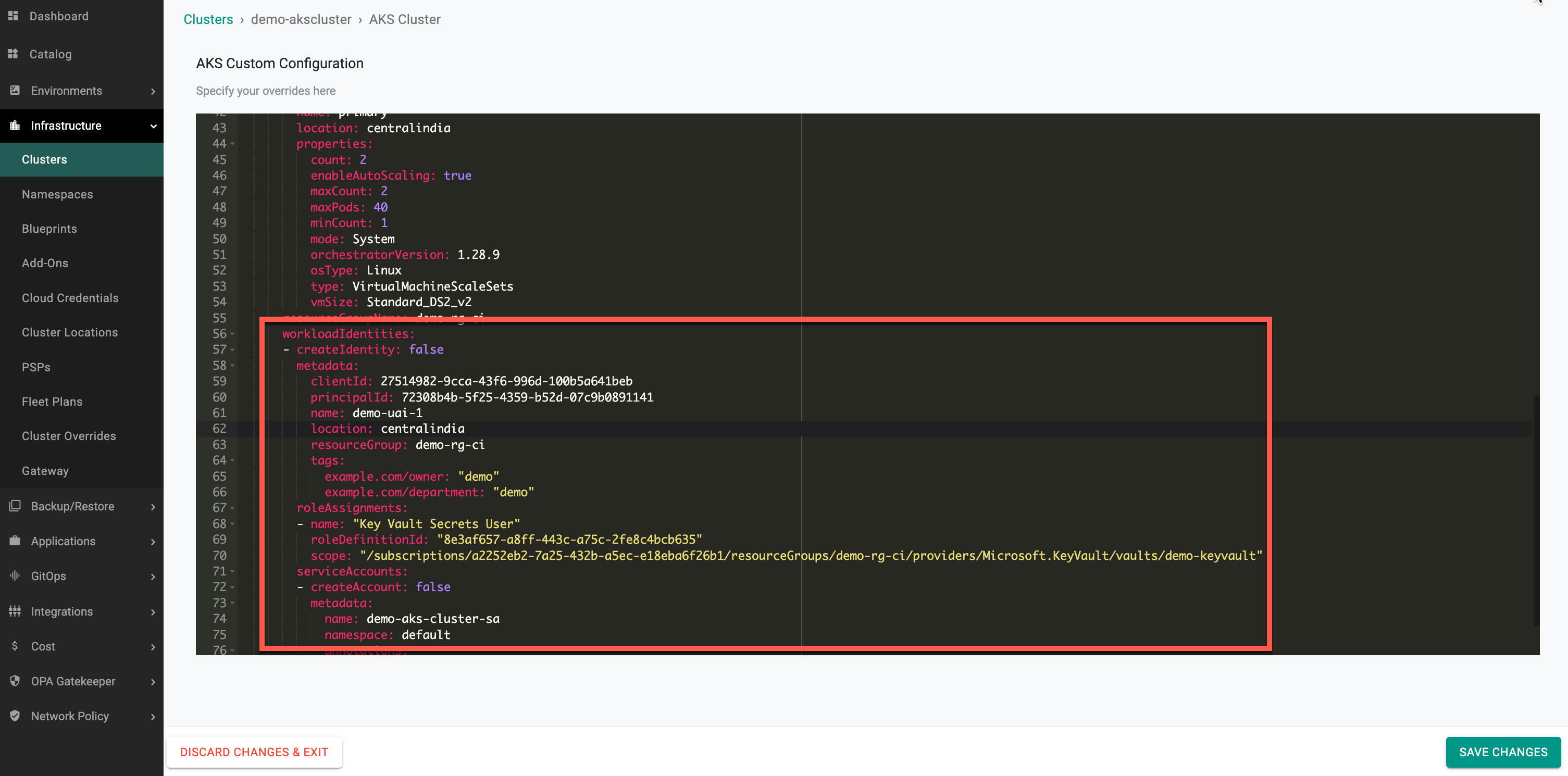The image size is (1568, 776).
Task: Click the Integrations sidebar icon
Action: point(15,611)
